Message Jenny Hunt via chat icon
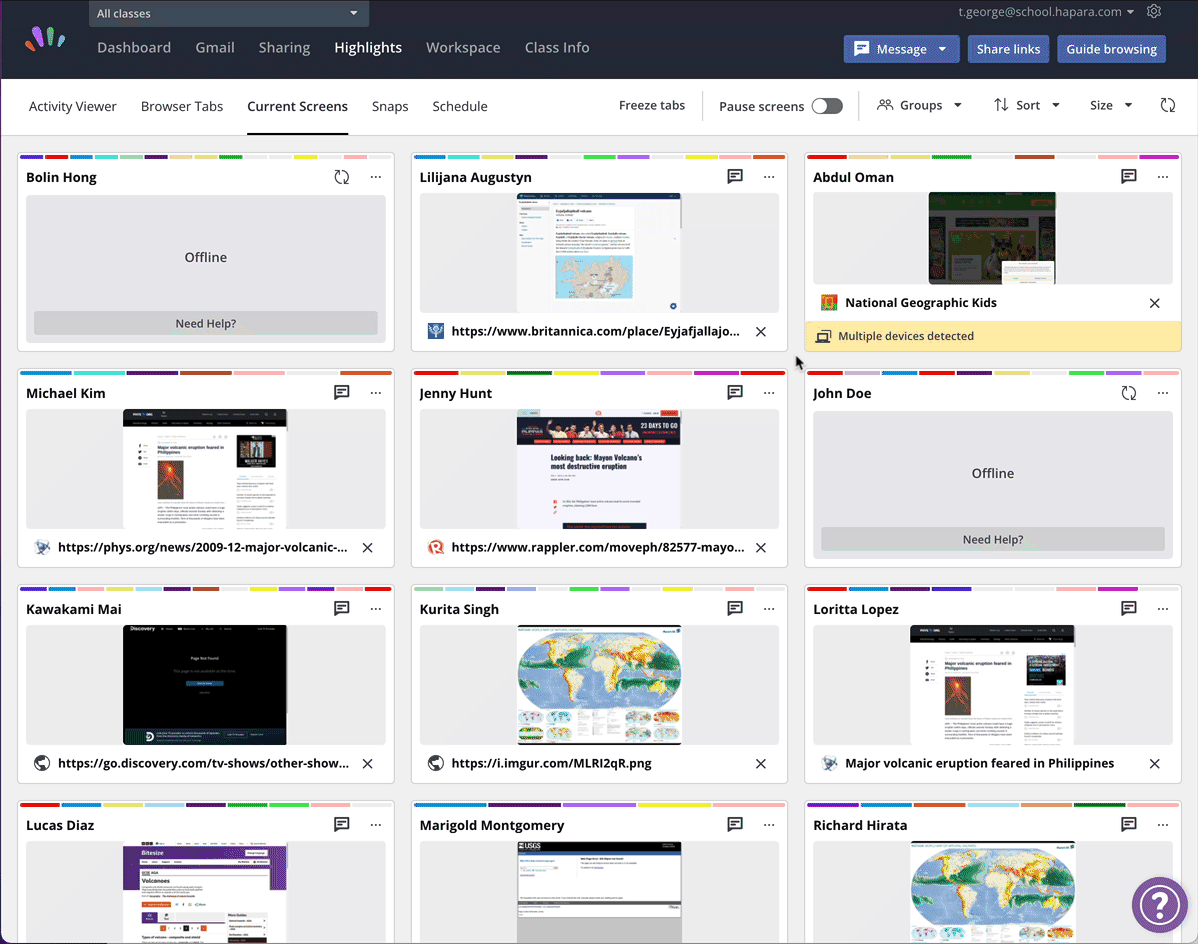The width and height of the screenshot is (1198, 944). pos(735,393)
